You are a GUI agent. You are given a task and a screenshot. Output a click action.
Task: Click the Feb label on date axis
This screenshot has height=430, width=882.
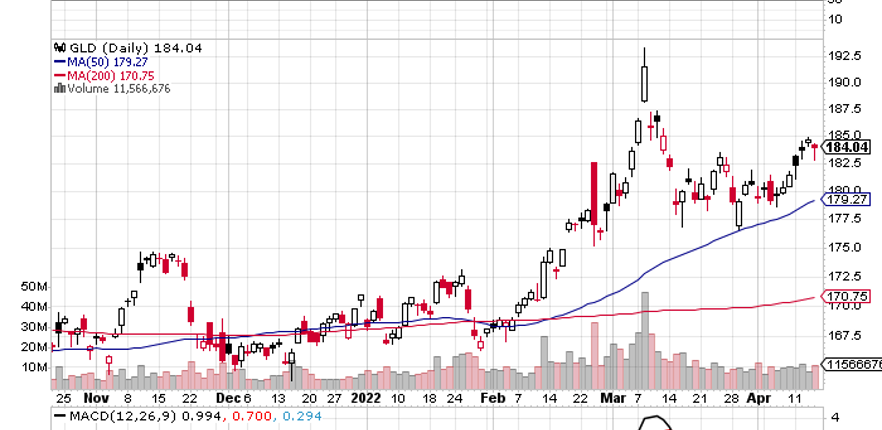pos(494,397)
